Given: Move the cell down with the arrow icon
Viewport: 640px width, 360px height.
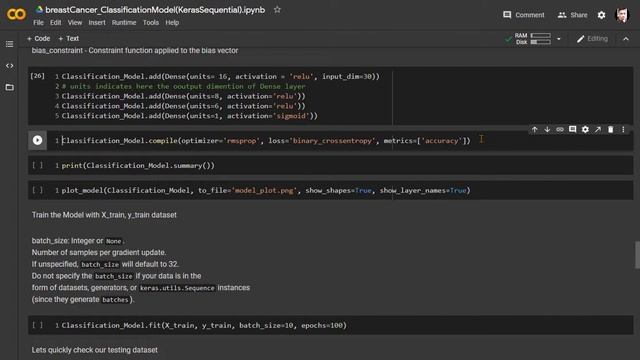Looking at the screenshot, I should click(x=547, y=129).
